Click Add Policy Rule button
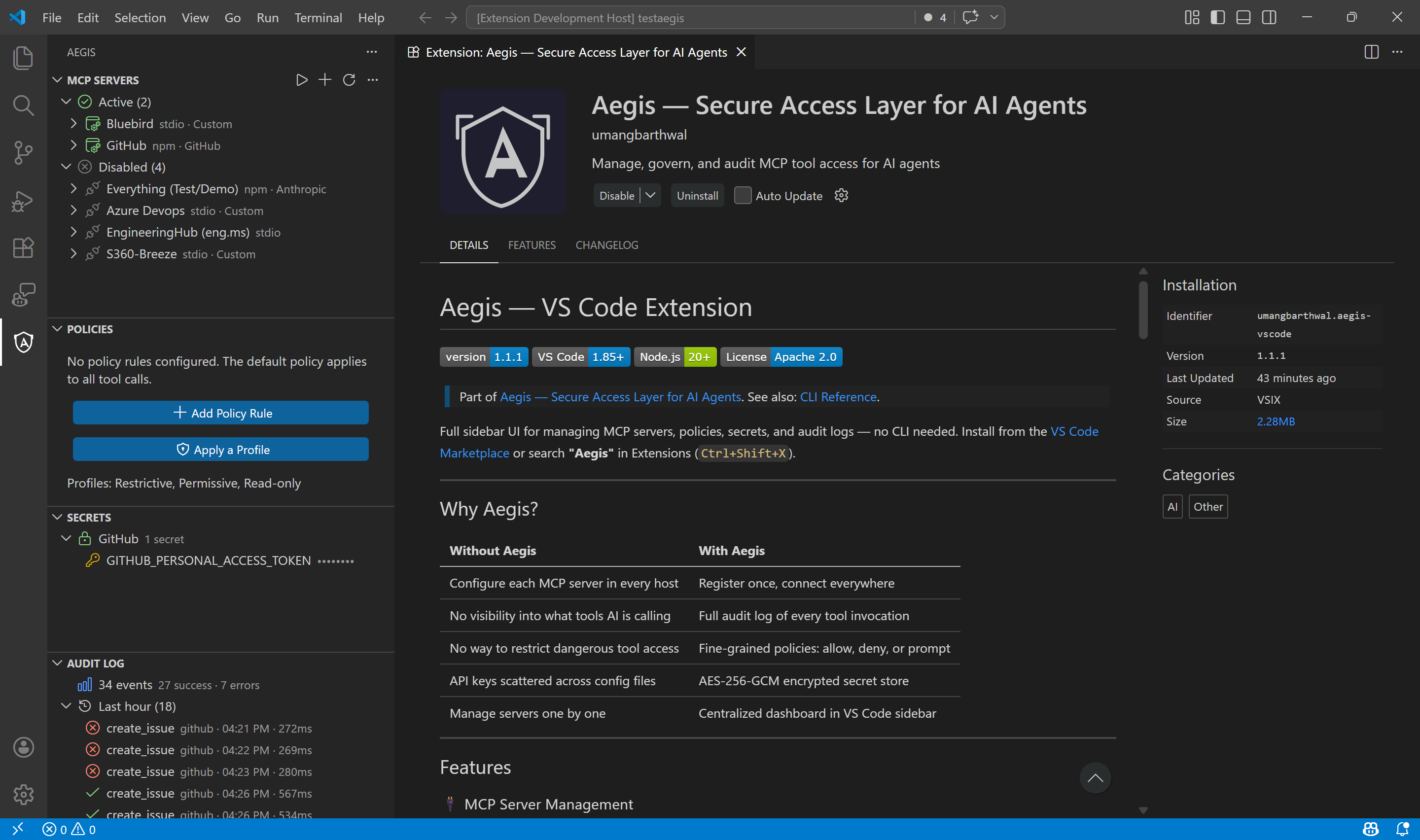Viewport: 1420px width, 840px height. (x=221, y=413)
